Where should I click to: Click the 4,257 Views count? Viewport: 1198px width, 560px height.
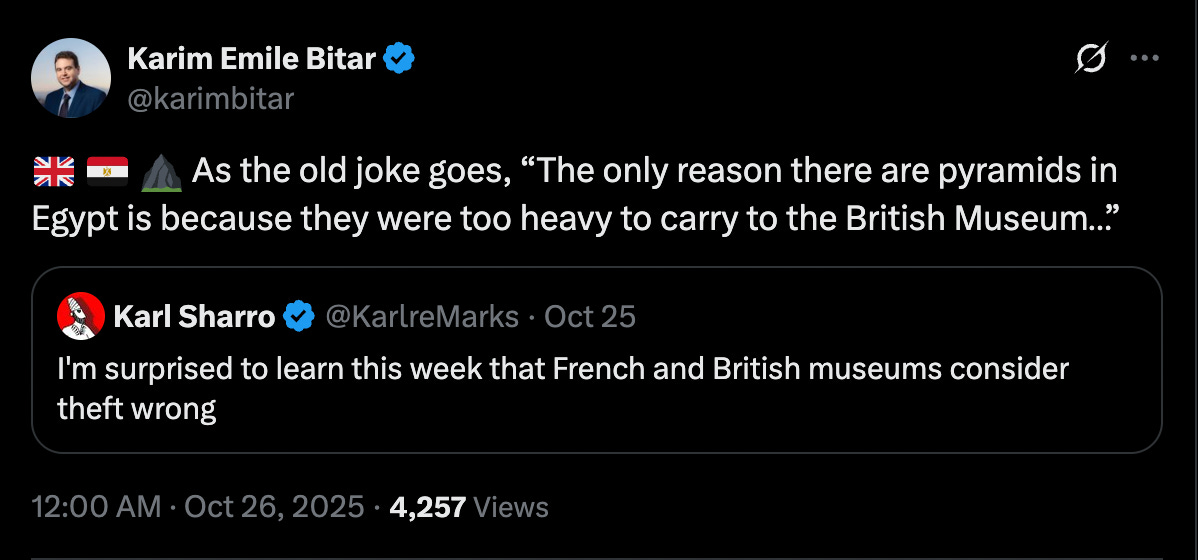469,507
